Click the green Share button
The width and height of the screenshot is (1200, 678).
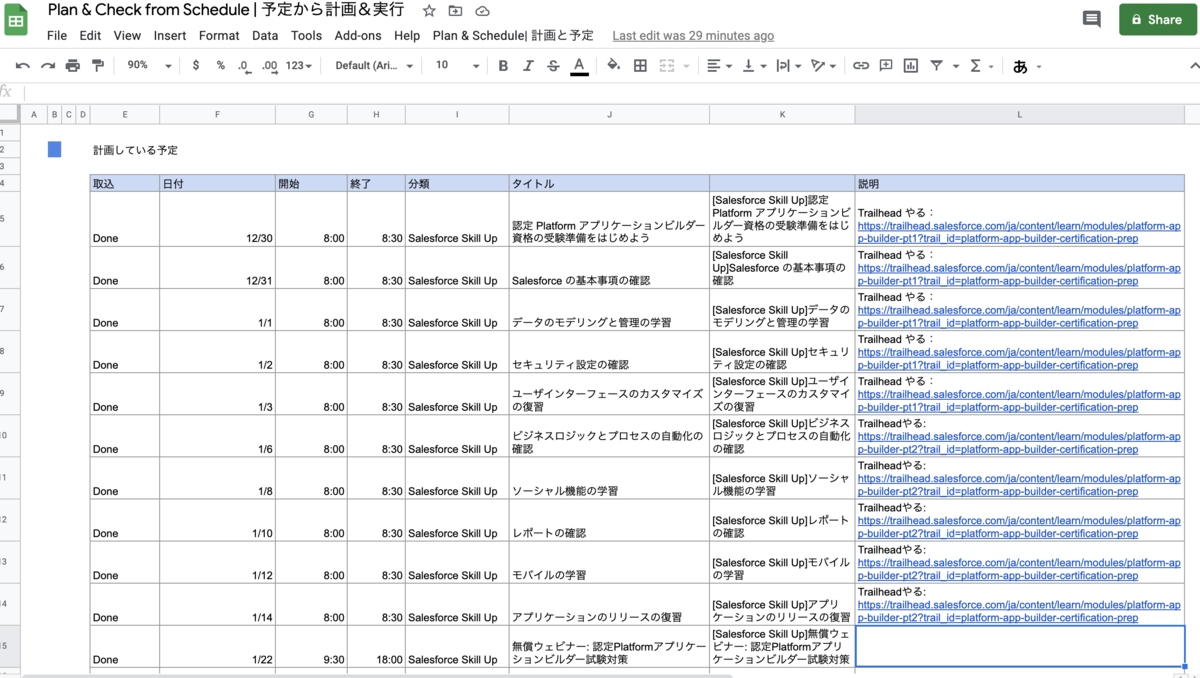[x=1157, y=19]
